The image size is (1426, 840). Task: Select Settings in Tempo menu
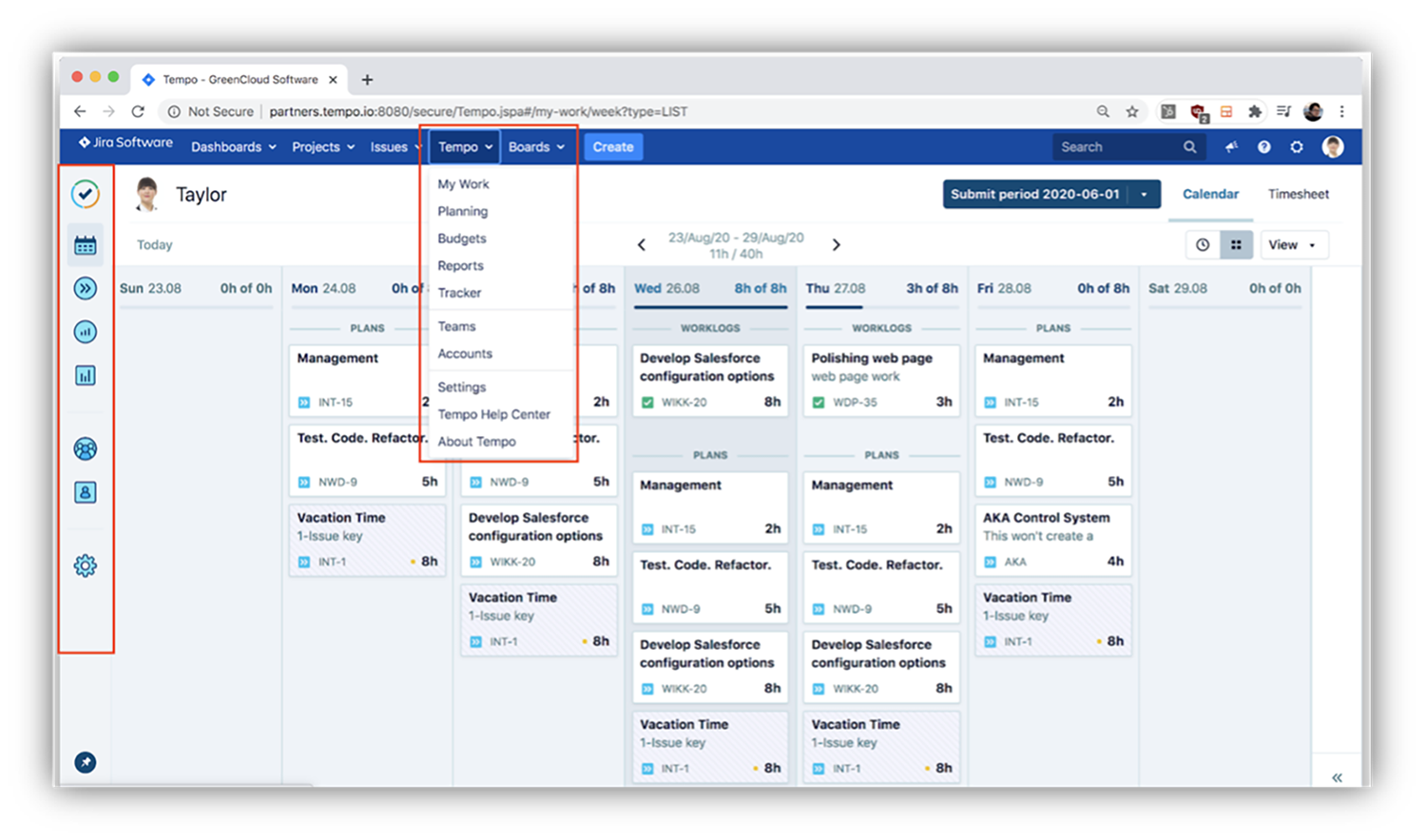pyautogui.click(x=461, y=388)
